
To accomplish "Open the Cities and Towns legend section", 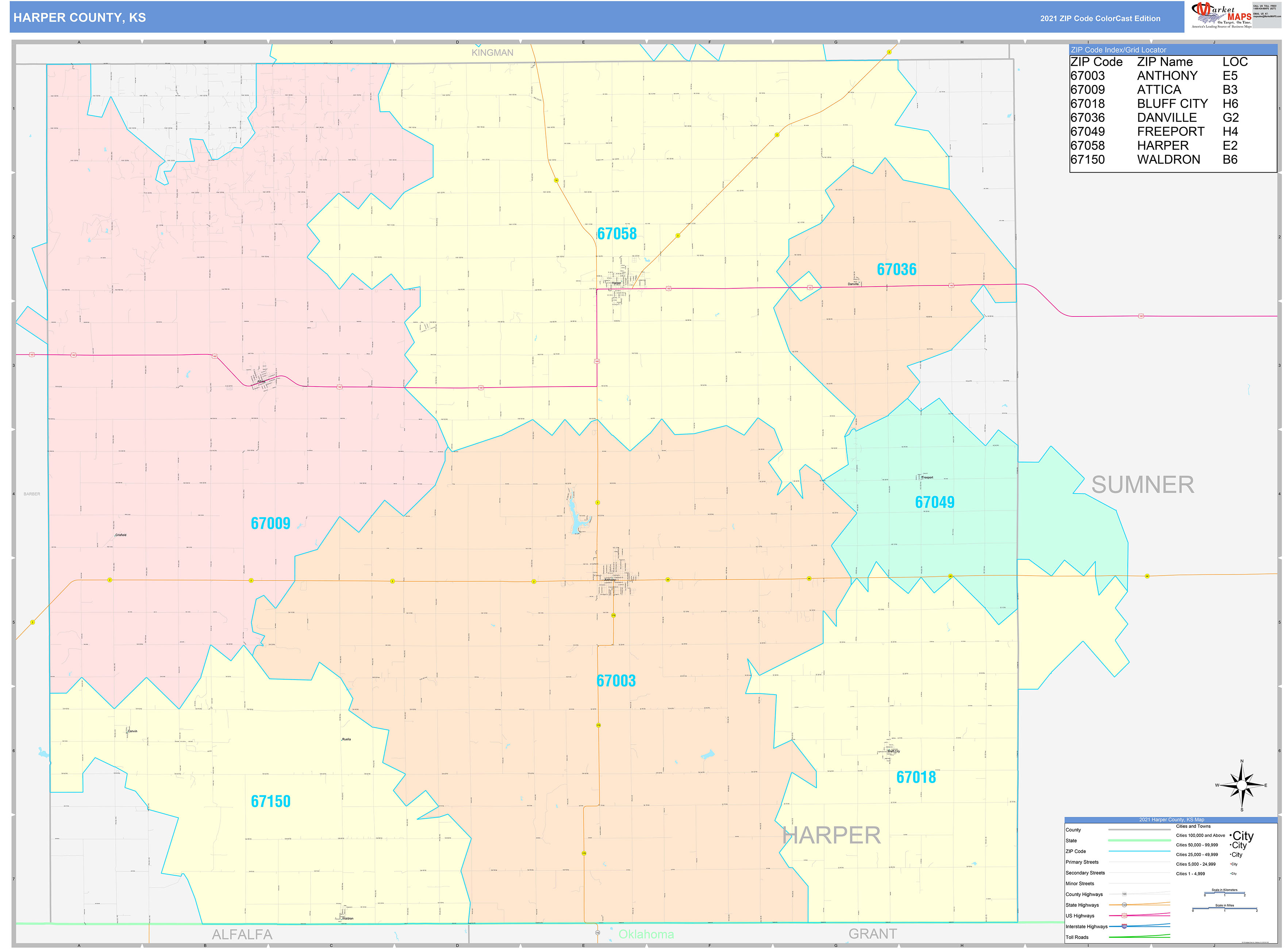I will coord(1193,827).
